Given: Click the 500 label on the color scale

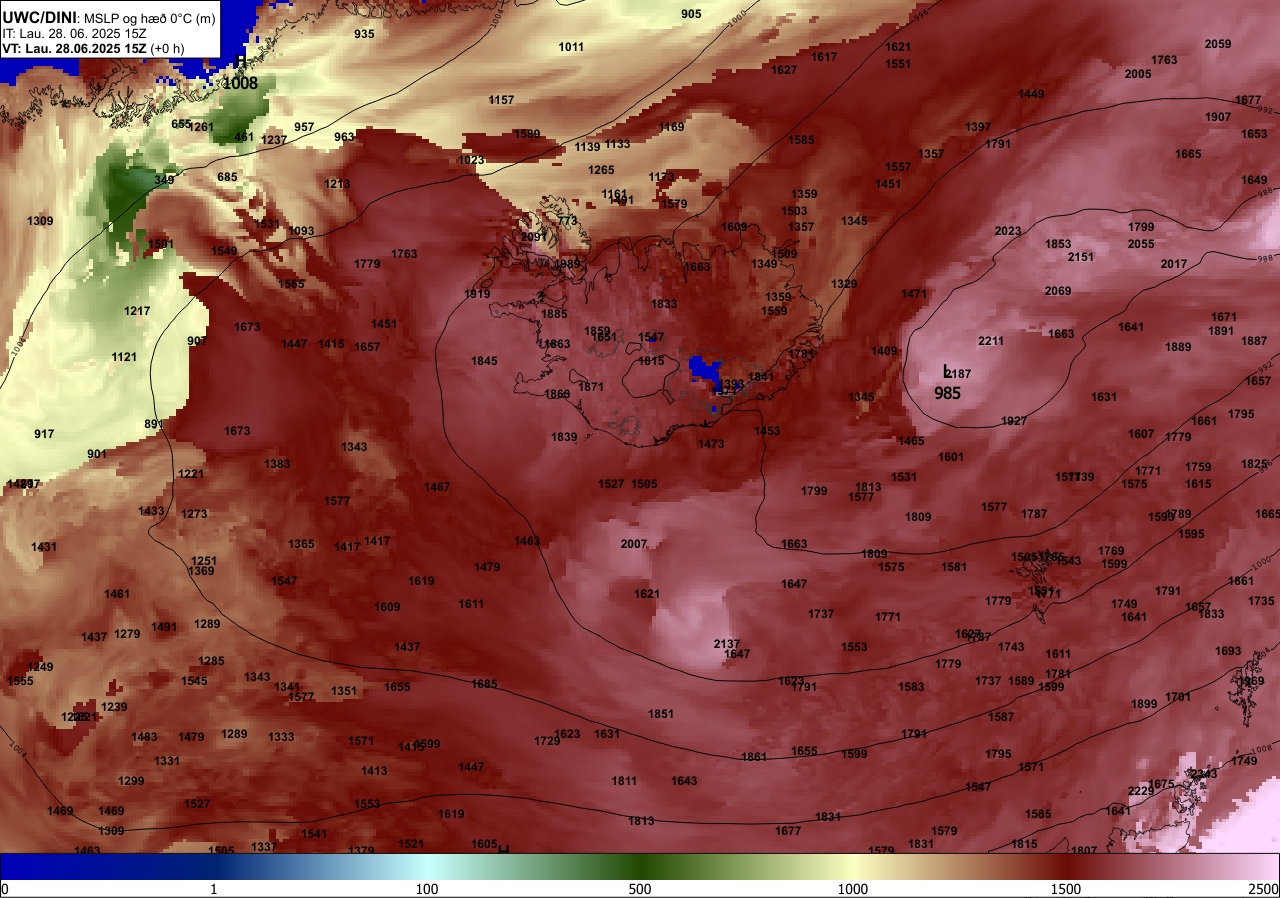Looking at the screenshot, I should pos(640,889).
